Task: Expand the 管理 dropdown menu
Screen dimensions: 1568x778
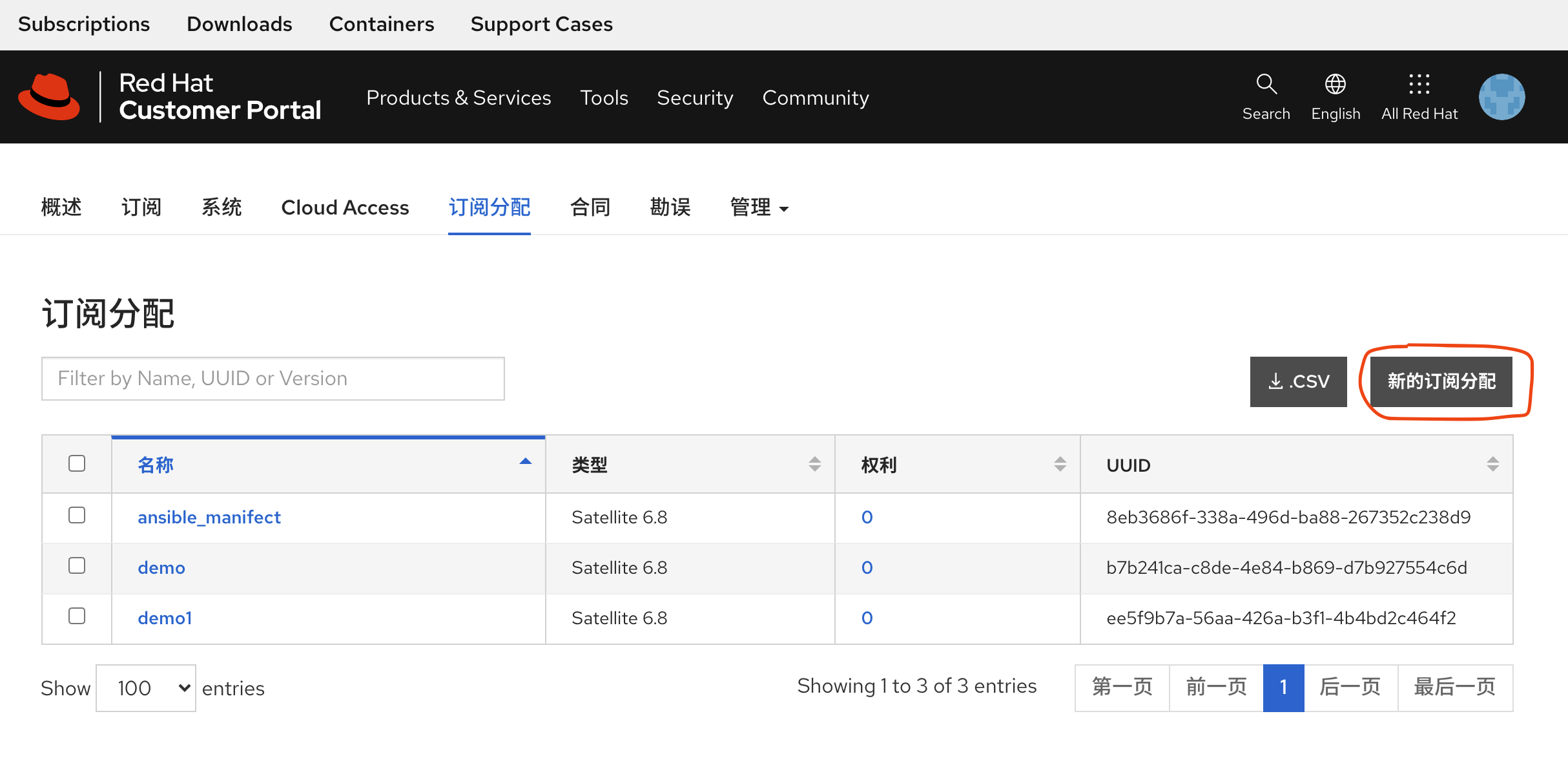Action: click(x=759, y=207)
